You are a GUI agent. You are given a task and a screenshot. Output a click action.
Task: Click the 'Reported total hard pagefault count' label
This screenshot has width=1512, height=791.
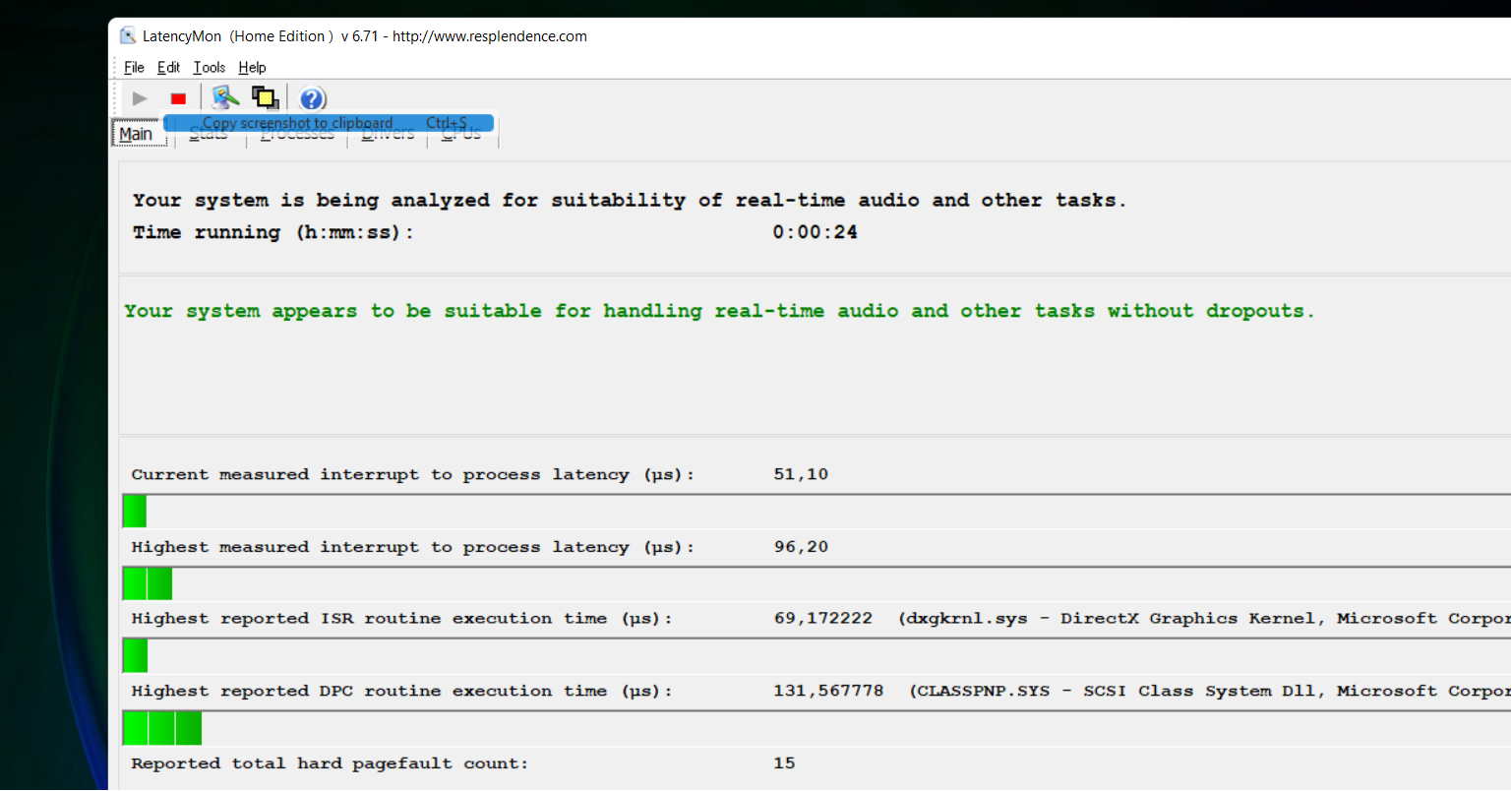click(330, 763)
